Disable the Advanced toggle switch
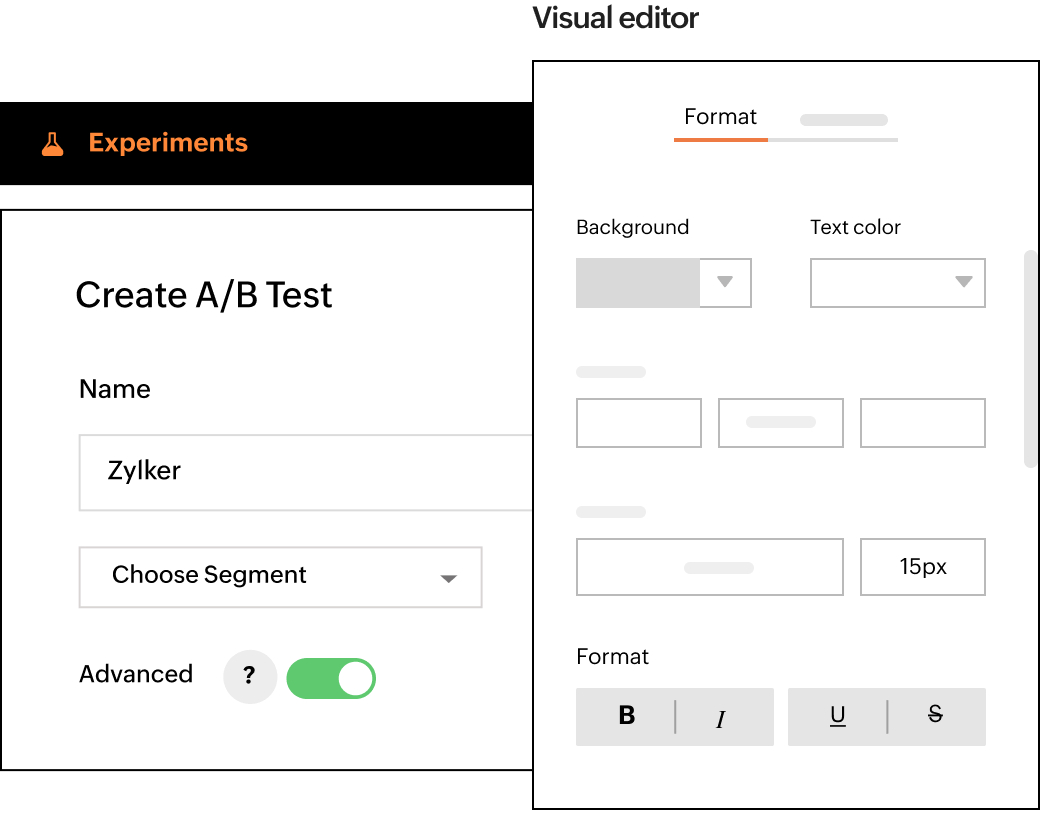Image resolution: width=1040 pixels, height=827 pixels. 331,678
